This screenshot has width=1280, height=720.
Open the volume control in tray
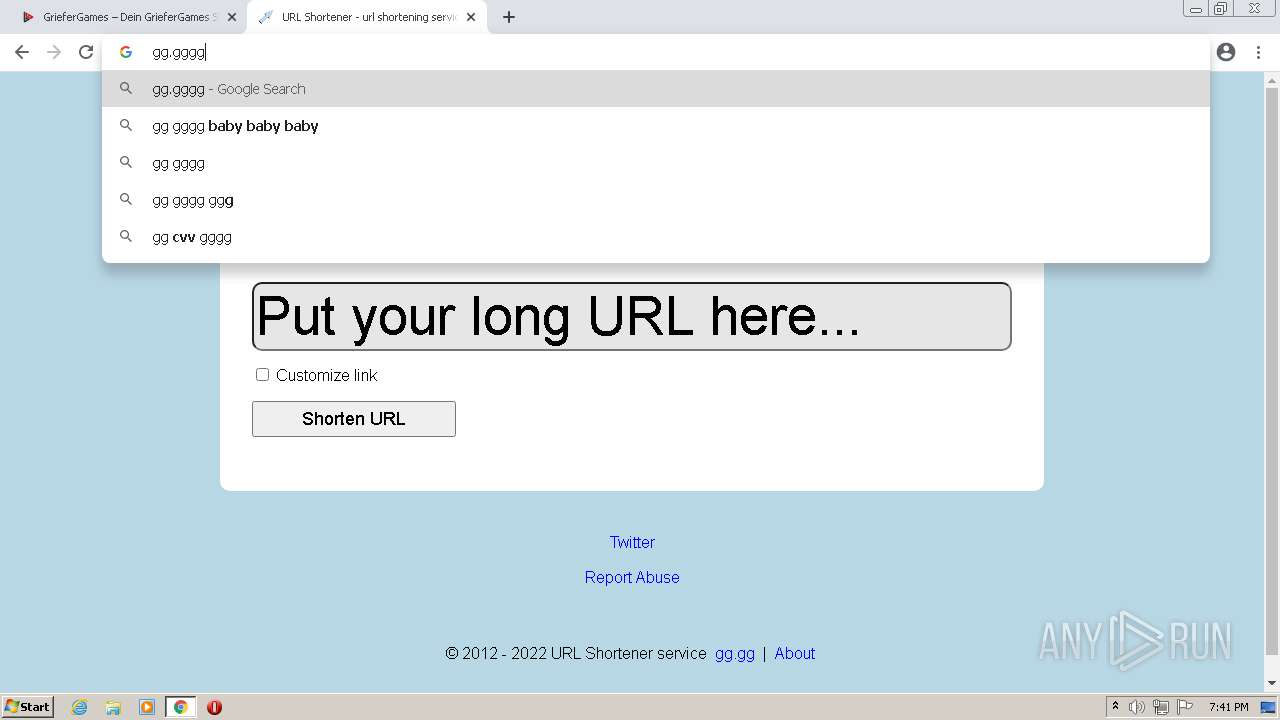[x=1137, y=707]
